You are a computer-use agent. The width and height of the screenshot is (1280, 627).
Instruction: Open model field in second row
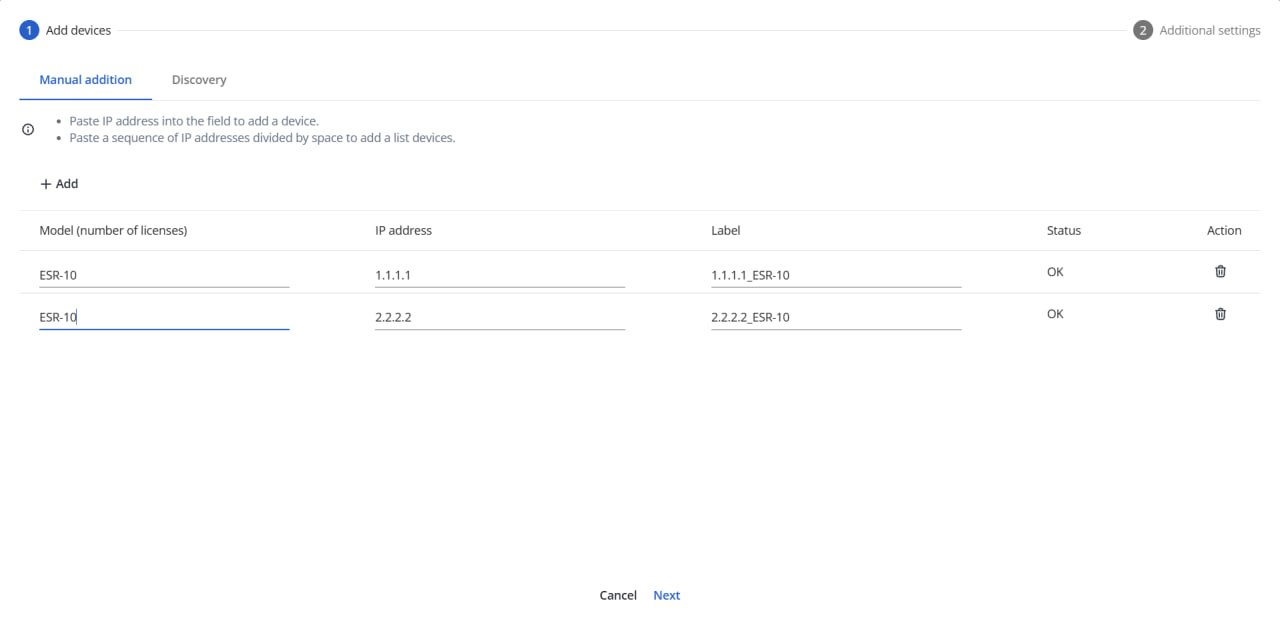[x=164, y=317]
